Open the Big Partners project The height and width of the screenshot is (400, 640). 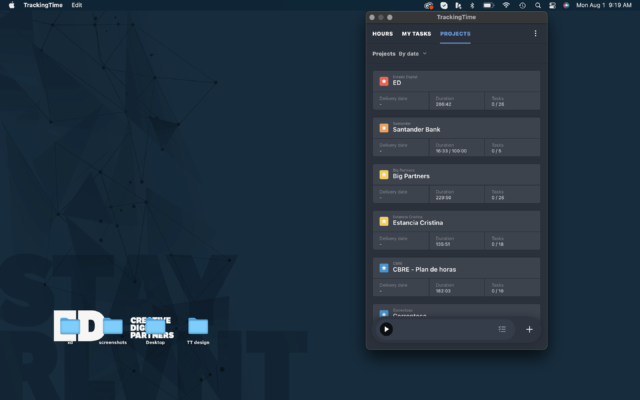456,174
